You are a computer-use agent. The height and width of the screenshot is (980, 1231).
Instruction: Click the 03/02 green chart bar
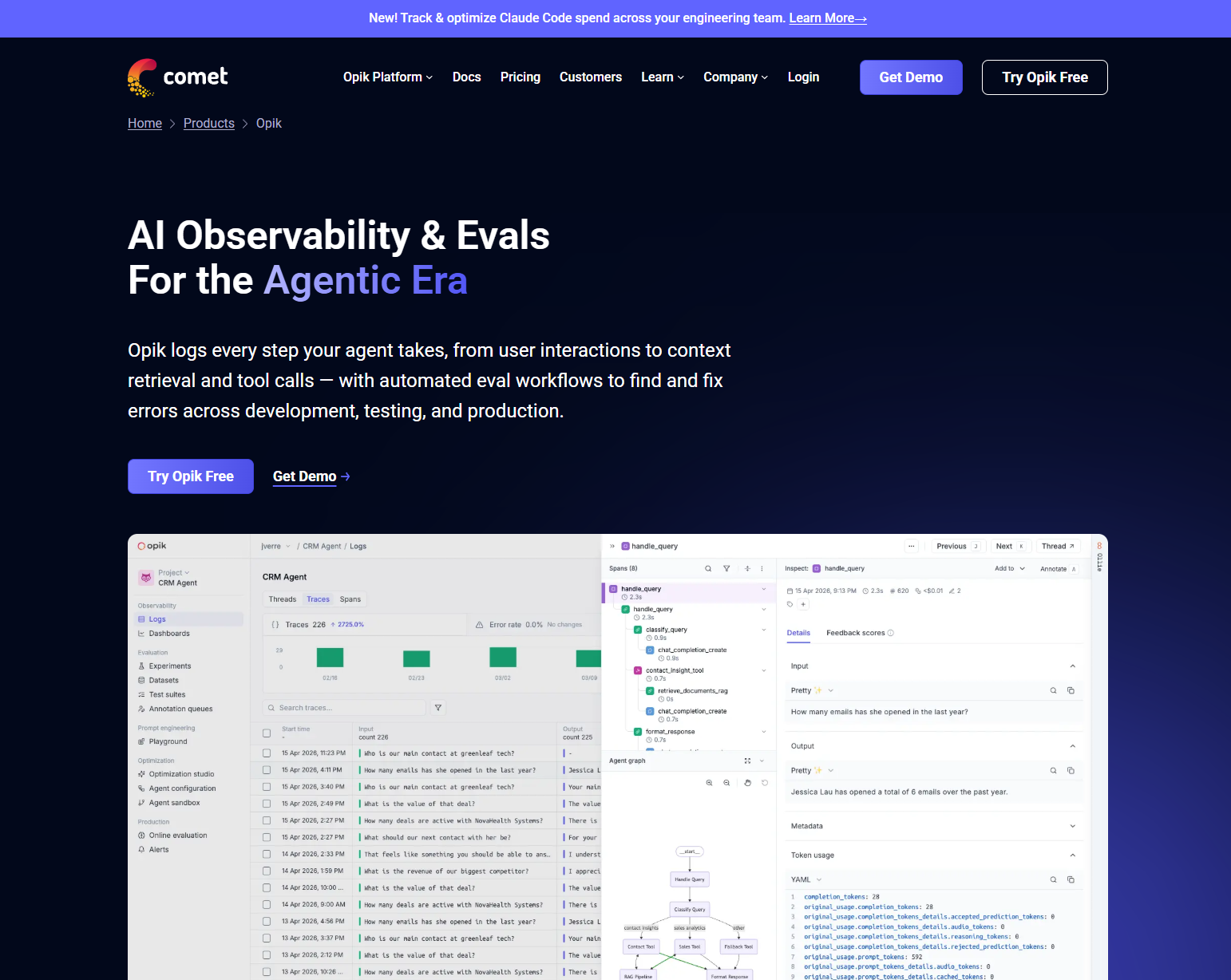click(x=503, y=658)
